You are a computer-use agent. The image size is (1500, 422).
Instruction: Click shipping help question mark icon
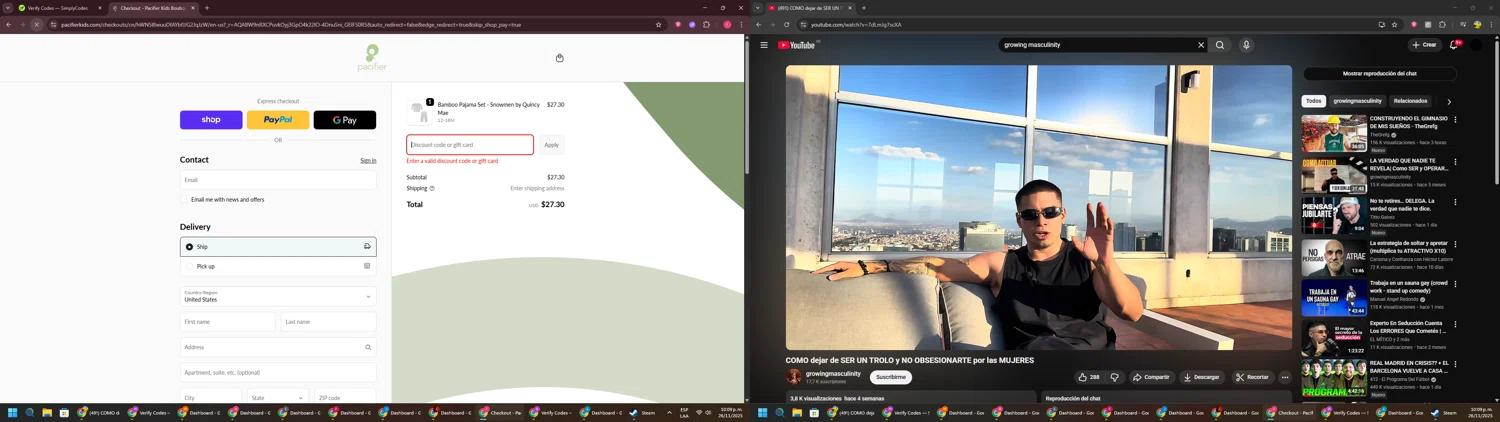click(x=432, y=188)
